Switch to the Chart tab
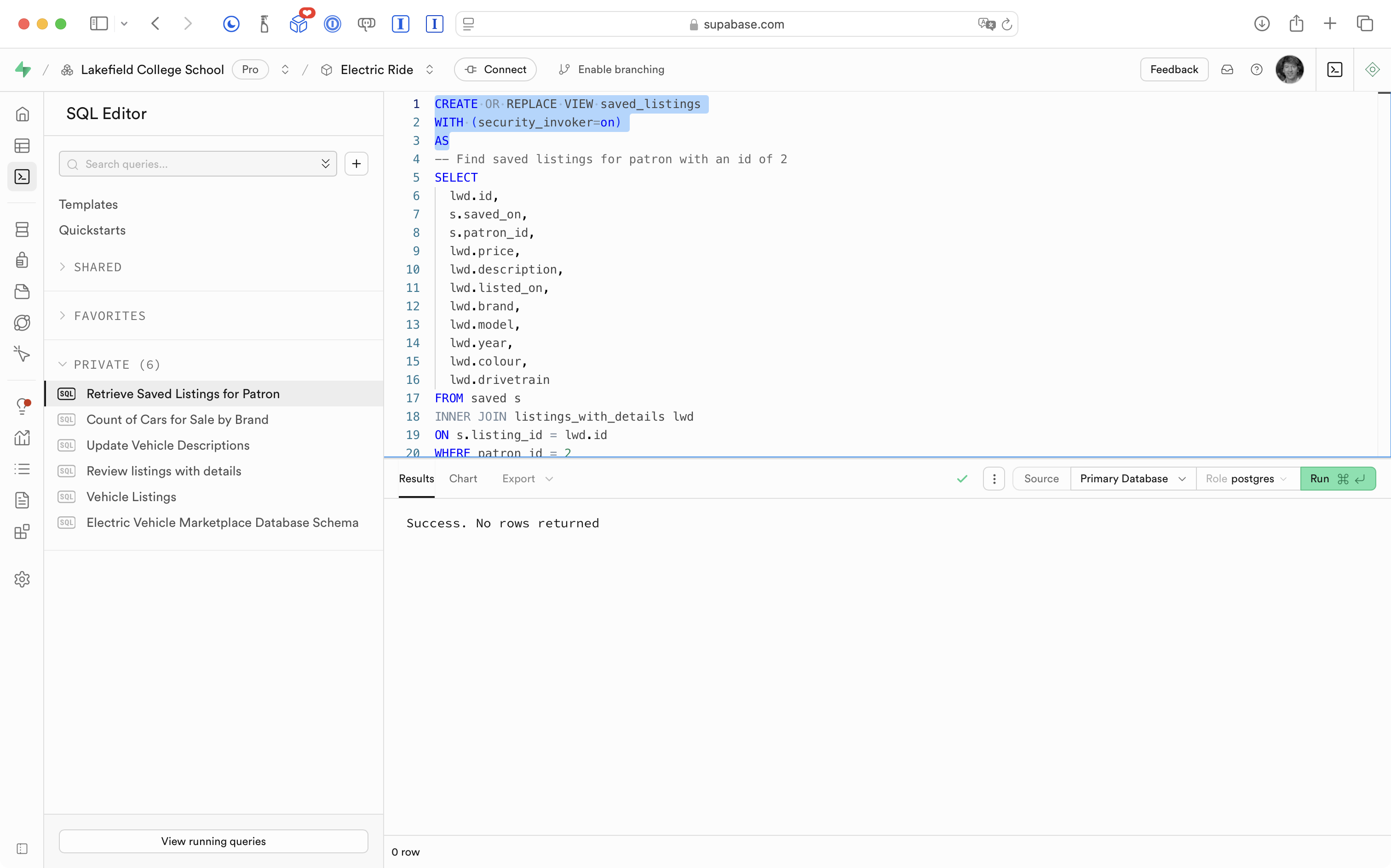1391x868 pixels. tap(463, 479)
